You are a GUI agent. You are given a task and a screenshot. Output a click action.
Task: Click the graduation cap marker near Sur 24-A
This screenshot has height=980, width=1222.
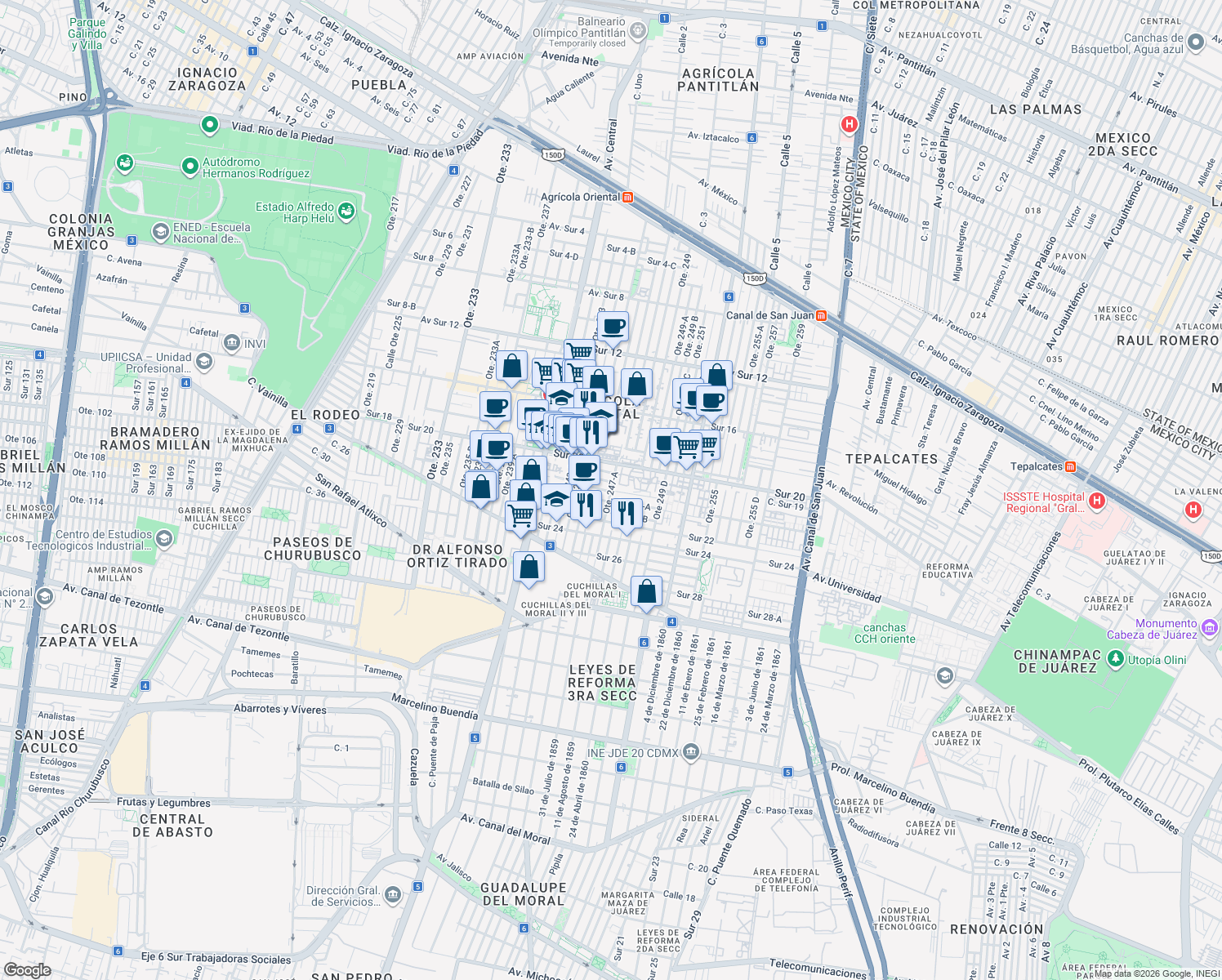[x=555, y=499]
